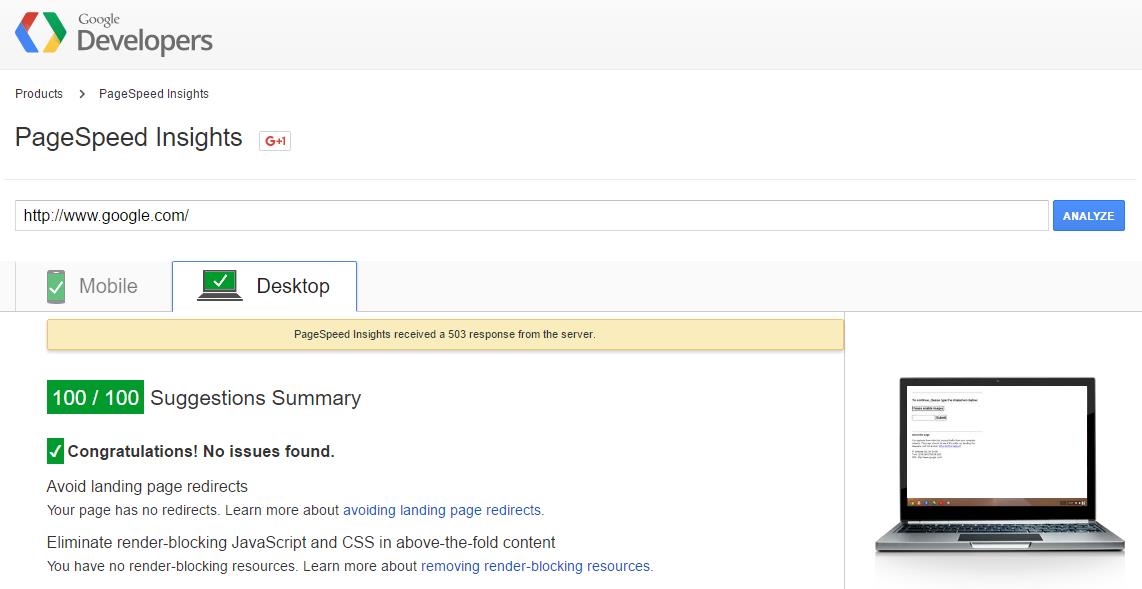Switch to the Mobile tab
The width and height of the screenshot is (1142, 589).
click(x=93, y=286)
